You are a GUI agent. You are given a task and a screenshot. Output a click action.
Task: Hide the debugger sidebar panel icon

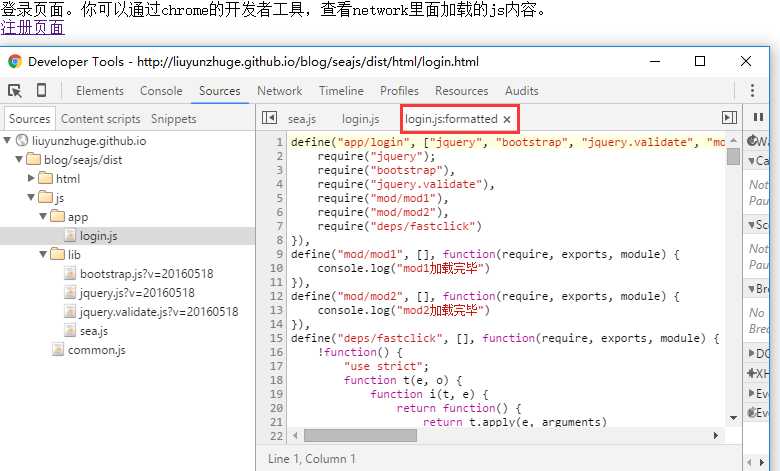[x=729, y=118]
